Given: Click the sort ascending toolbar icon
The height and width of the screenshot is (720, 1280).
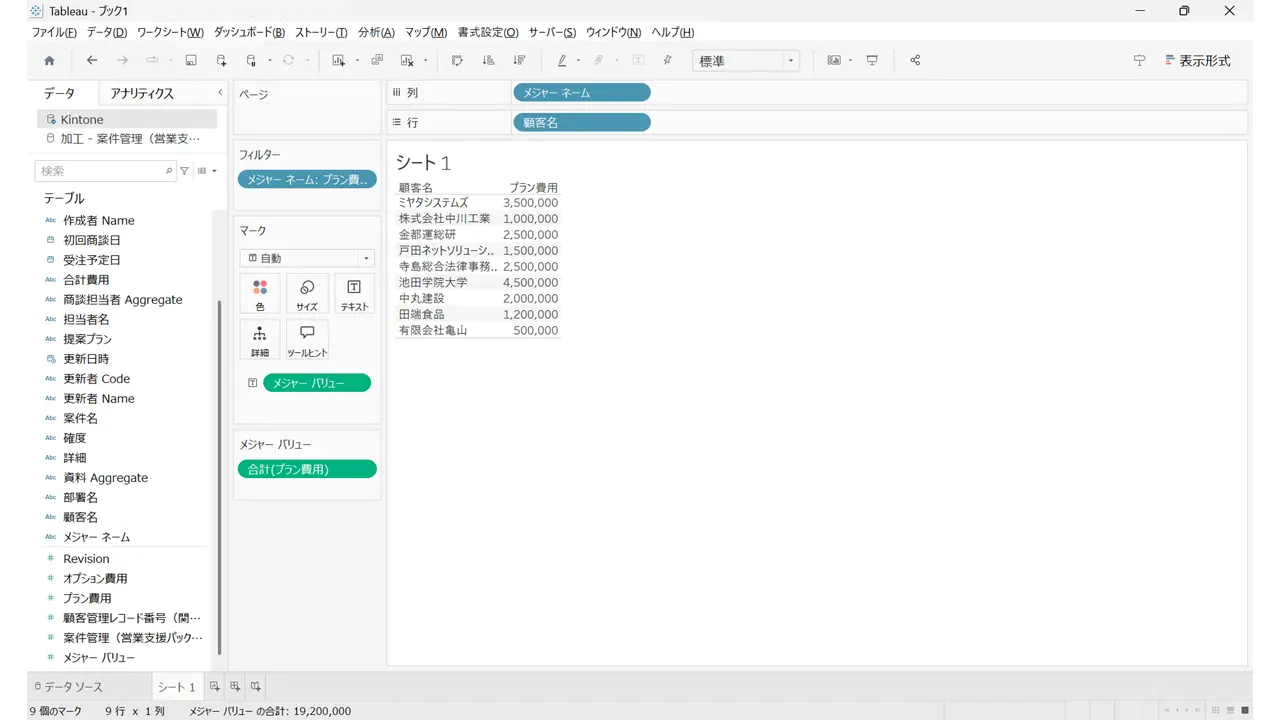Looking at the screenshot, I should tap(488, 61).
